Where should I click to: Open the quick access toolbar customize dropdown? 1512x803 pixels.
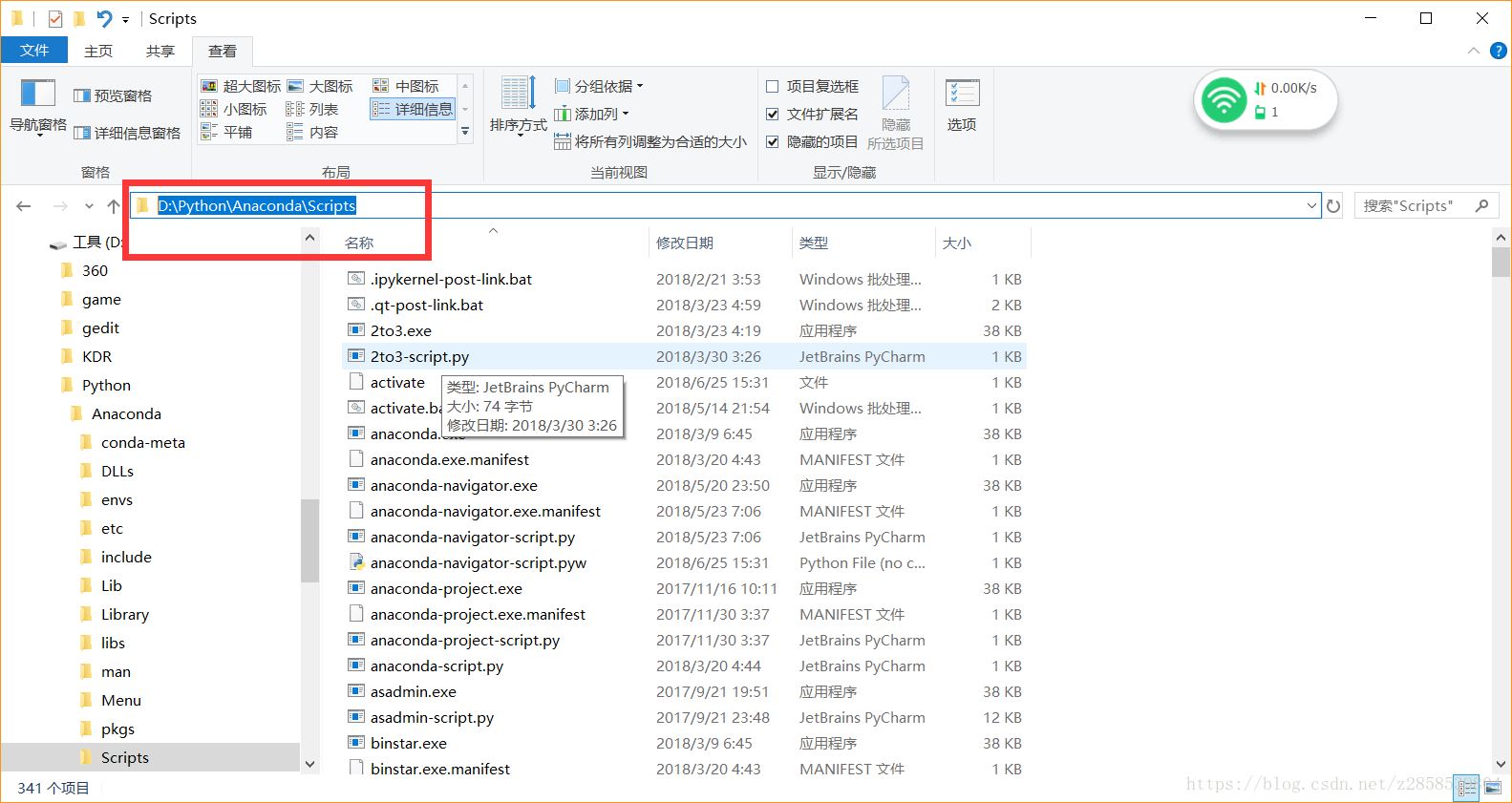pos(125,19)
